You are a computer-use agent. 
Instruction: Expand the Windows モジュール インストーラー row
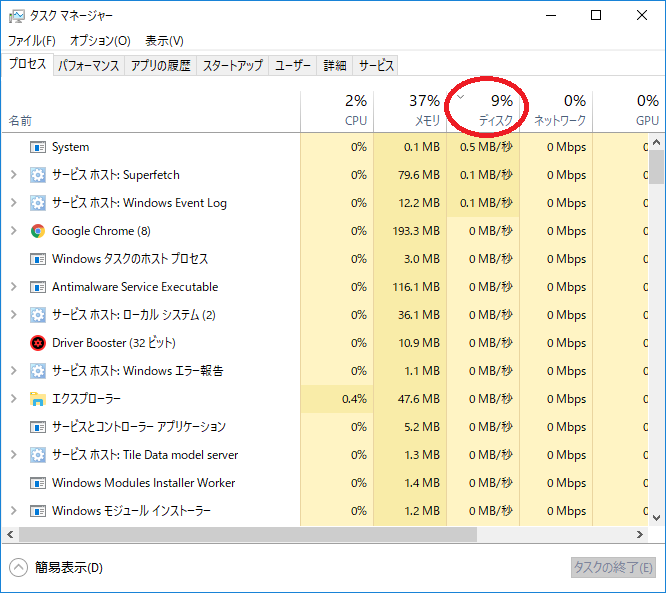(14, 511)
